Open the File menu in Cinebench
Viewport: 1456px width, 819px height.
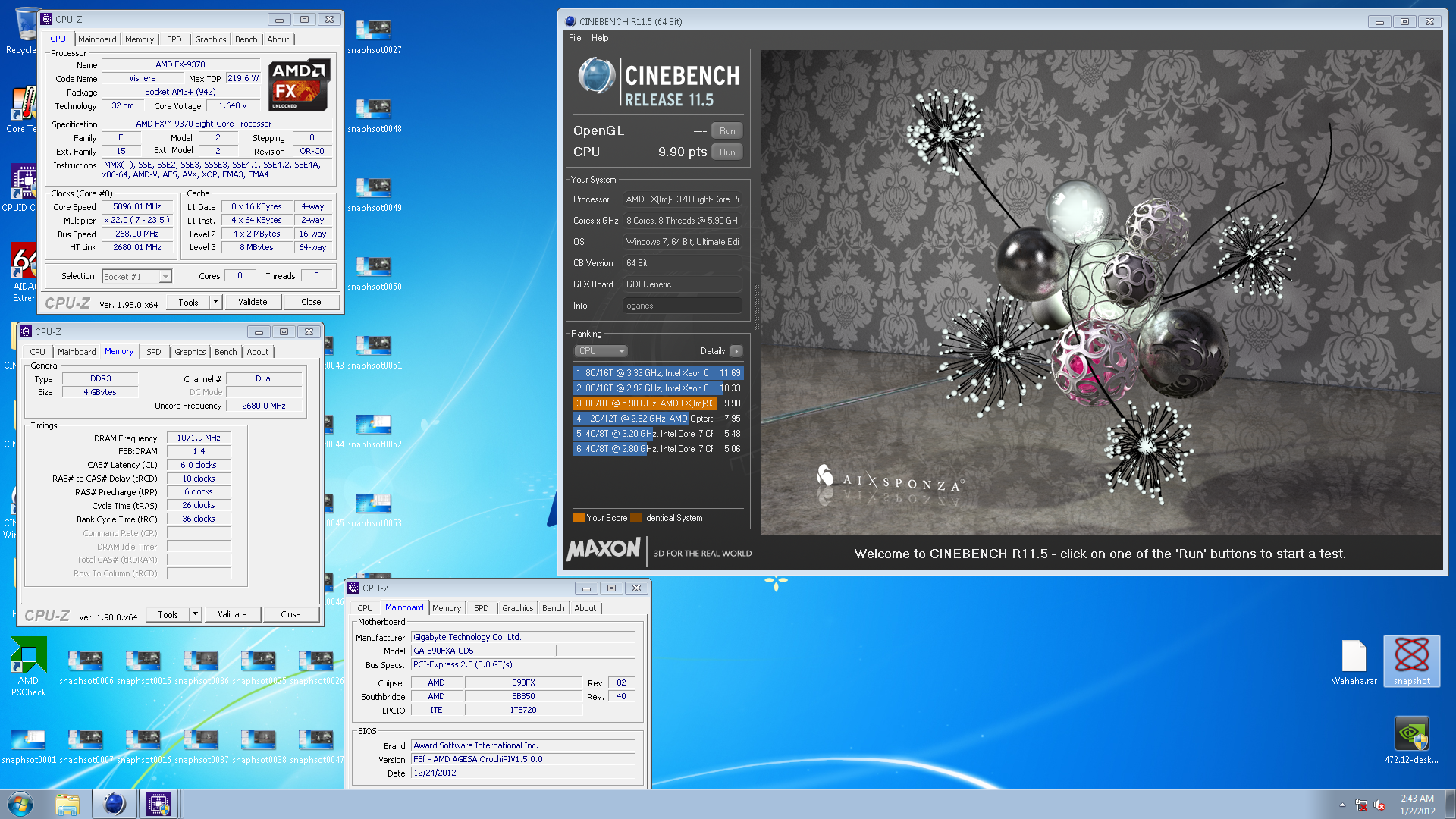pyautogui.click(x=575, y=38)
